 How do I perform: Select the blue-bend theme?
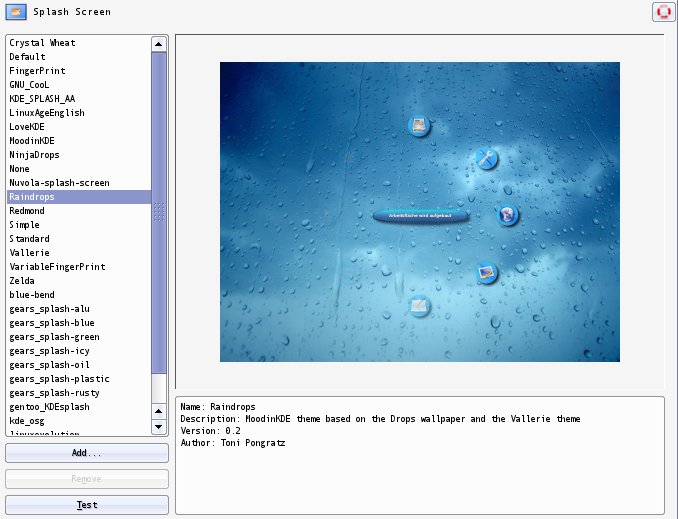coord(79,295)
